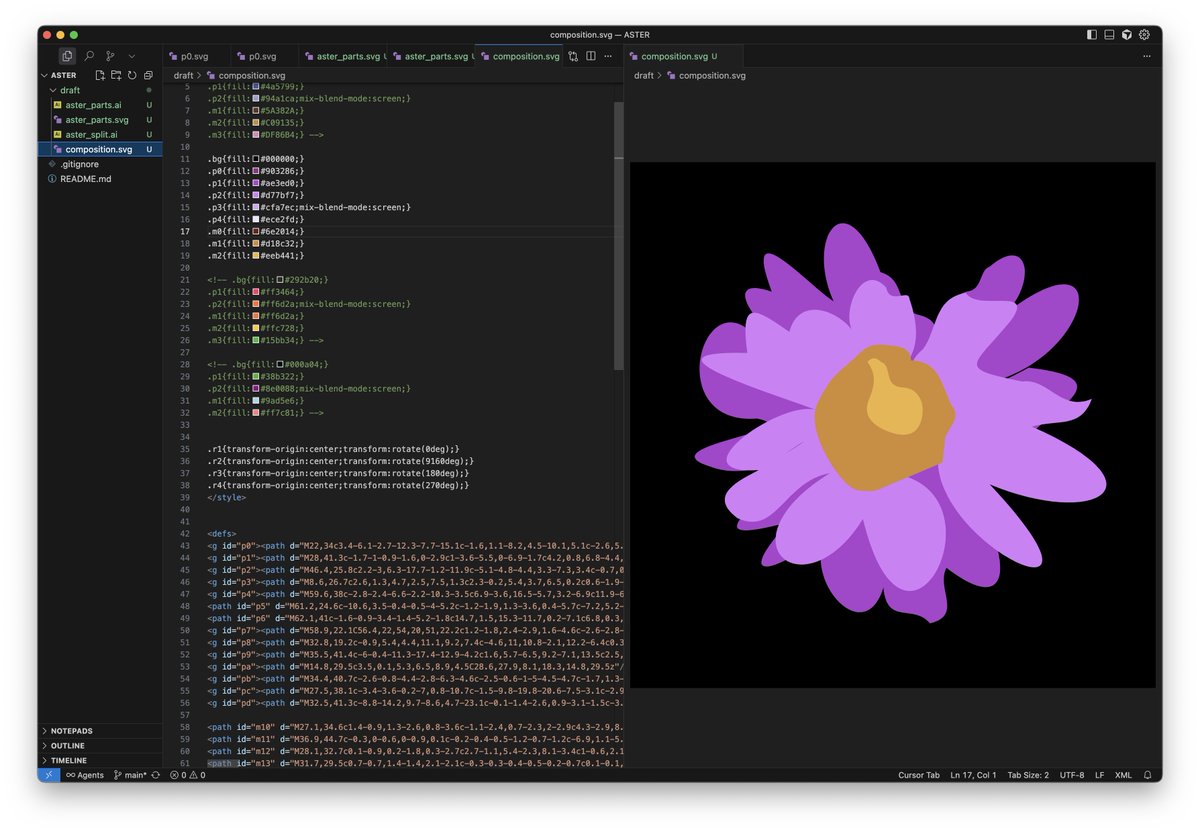Open the Explorer view in activity bar

pyautogui.click(x=67, y=56)
